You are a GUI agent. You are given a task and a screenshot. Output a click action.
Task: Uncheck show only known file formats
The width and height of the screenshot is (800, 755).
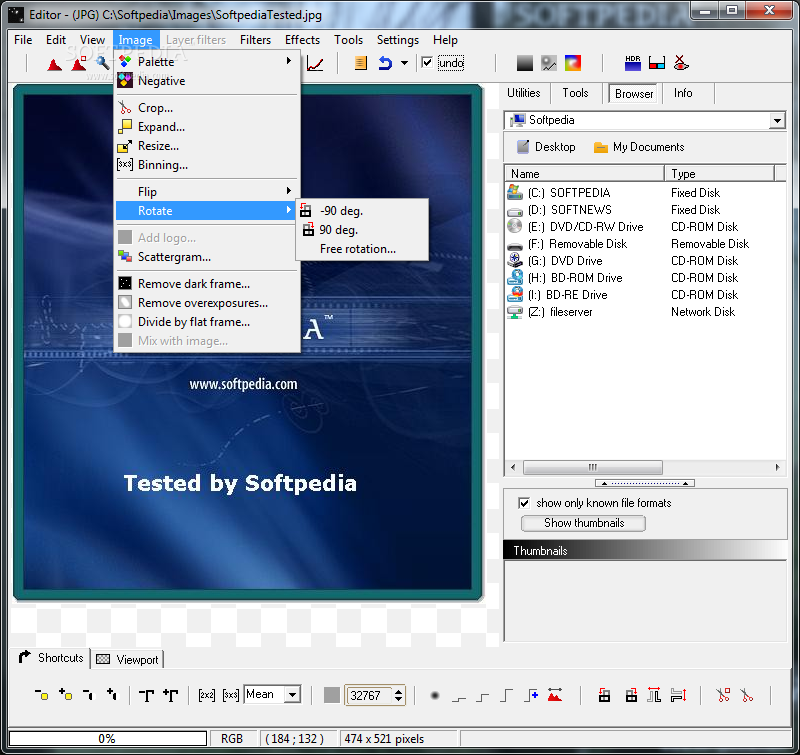point(524,503)
